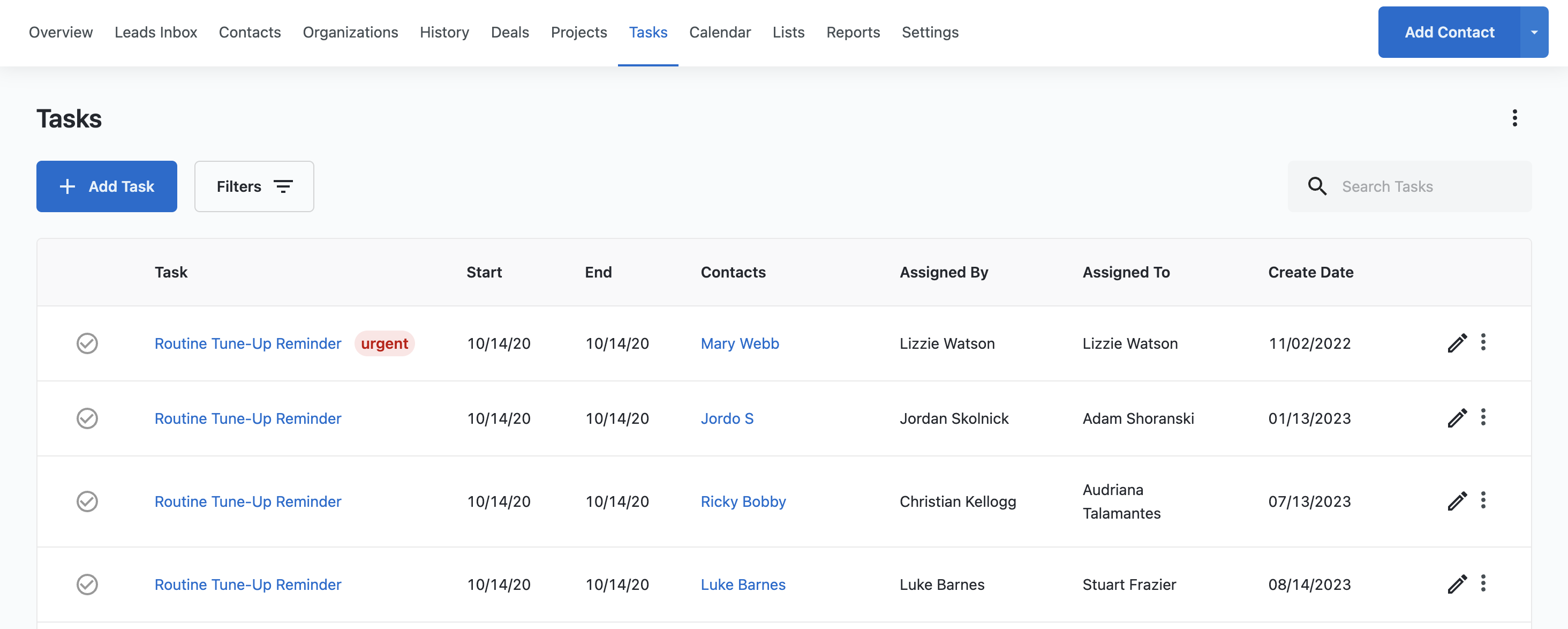1568x629 pixels.
Task: Edit the Ricky Bobby task row
Action: pyautogui.click(x=1457, y=501)
